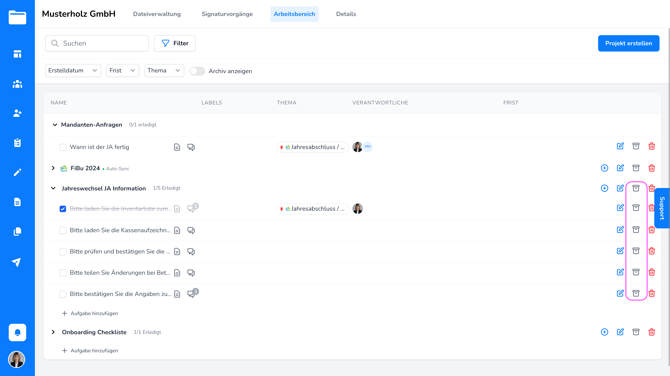Check 'Bitte laden Sie die Kassenaufzeichn...' checkbox

pyautogui.click(x=63, y=230)
